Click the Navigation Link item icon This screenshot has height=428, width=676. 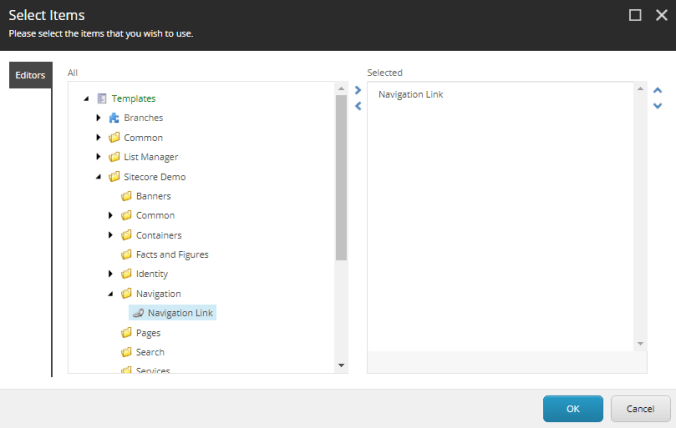coord(138,313)
